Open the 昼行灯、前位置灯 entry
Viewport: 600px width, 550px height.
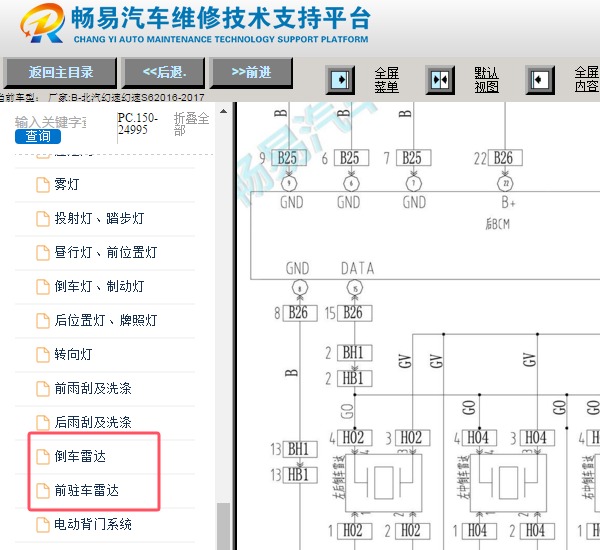click(106, 253)
